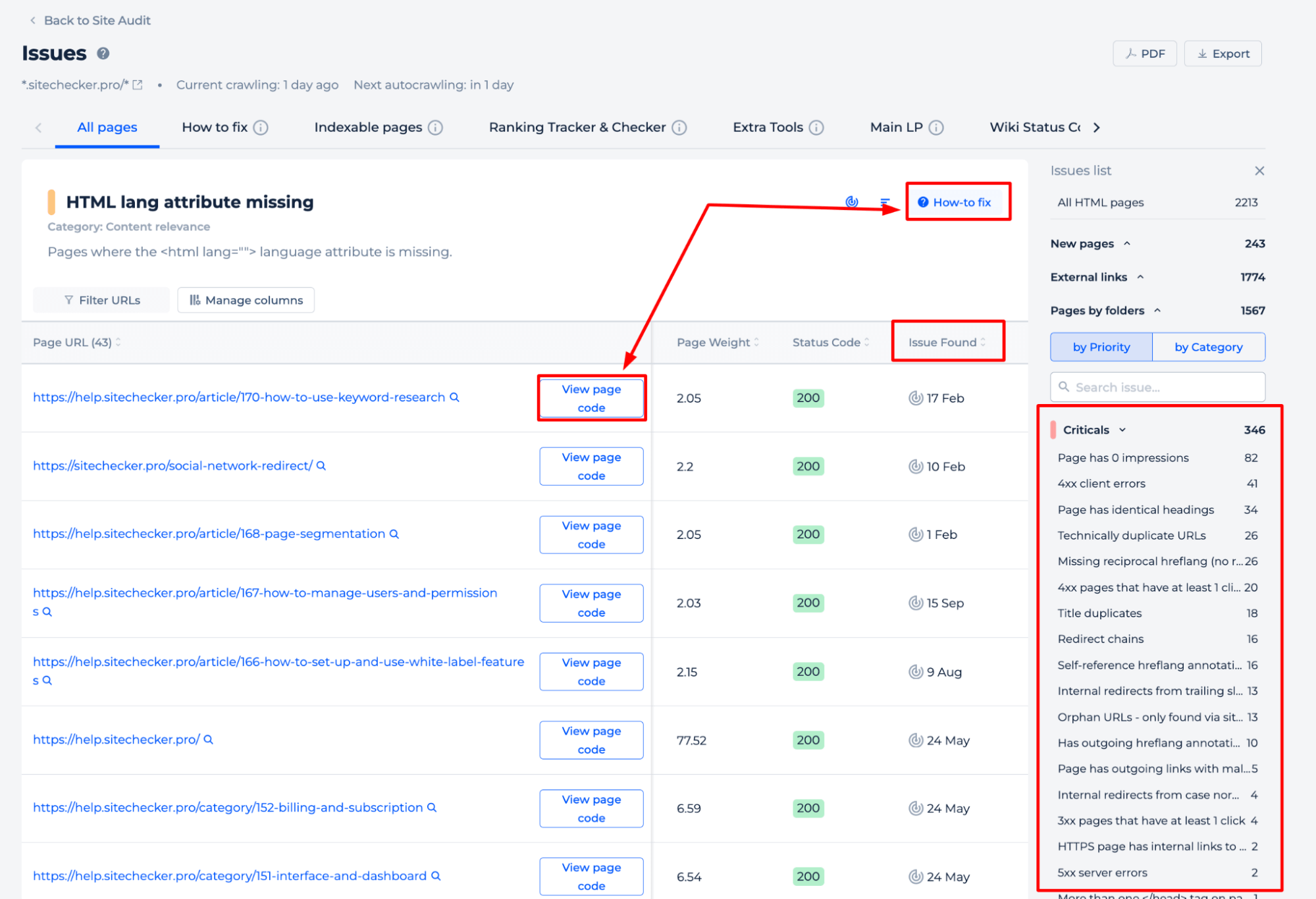
Task: Select 'Technically duplicate URLs' issue
Action: 1157,536
